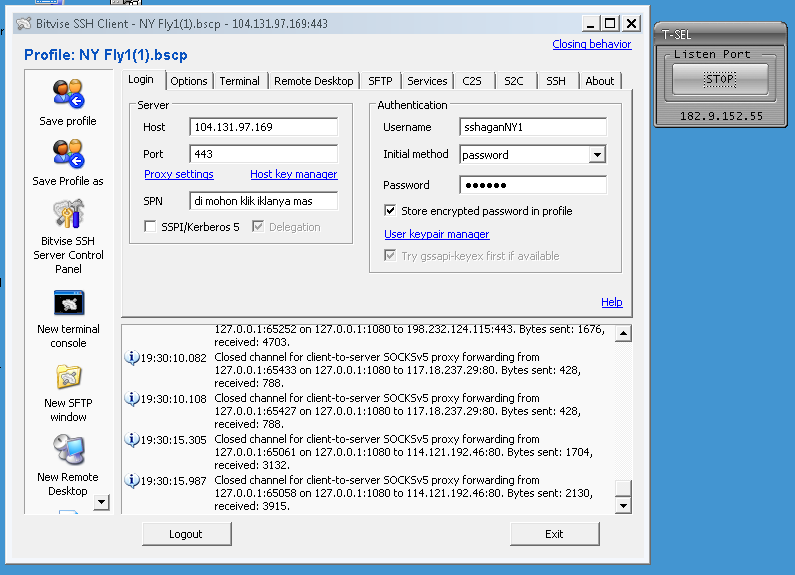Screen dimensions: 795x575
Task: Click the Host input field
Action: click(x=263, y=127)
